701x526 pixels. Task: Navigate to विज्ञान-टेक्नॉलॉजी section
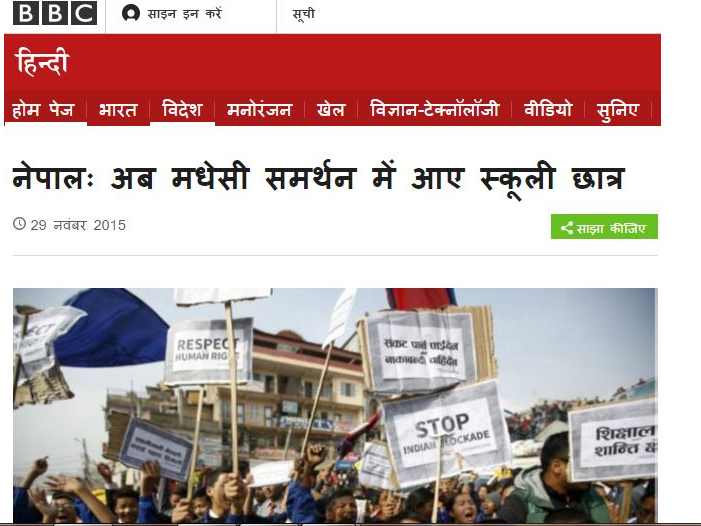pos(435,109)
